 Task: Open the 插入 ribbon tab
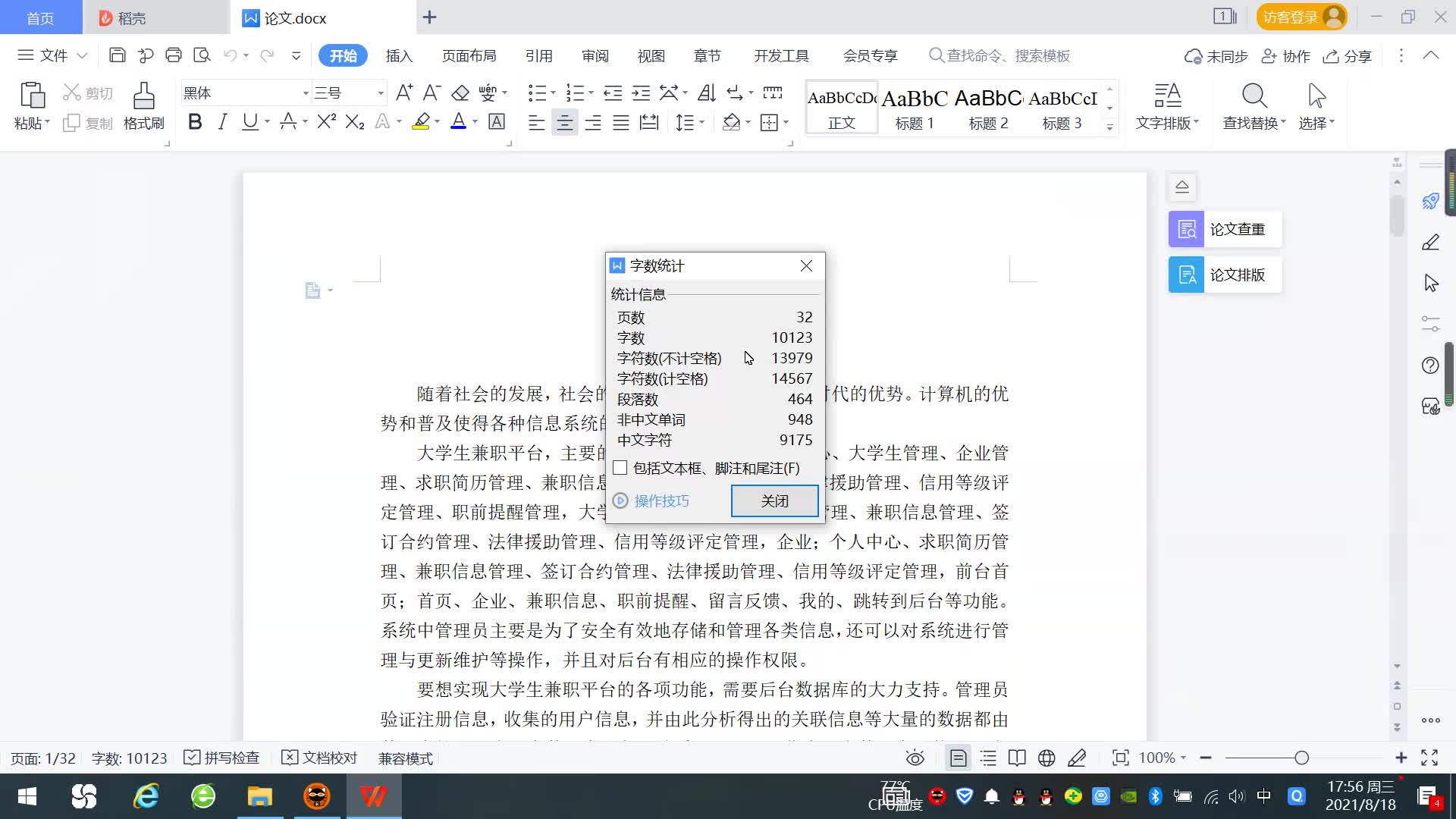point(399,55)
